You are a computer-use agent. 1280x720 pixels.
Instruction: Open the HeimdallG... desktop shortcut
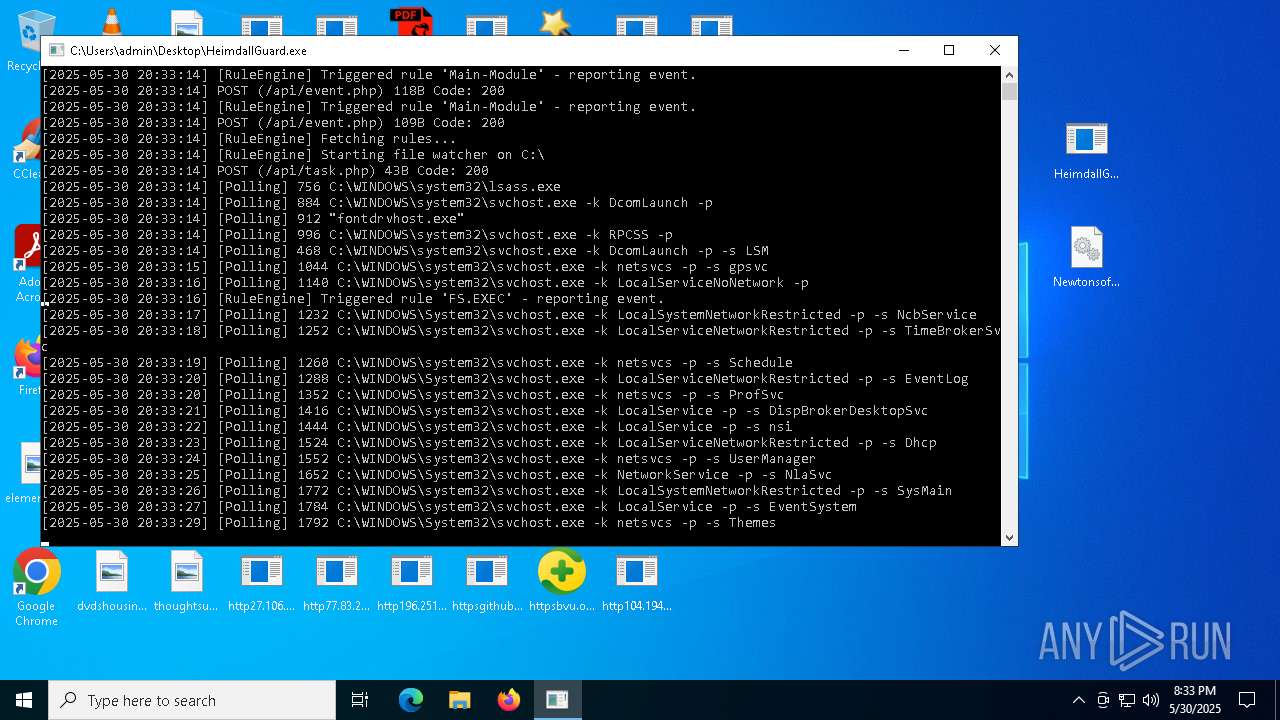[x=1086, y=150]
